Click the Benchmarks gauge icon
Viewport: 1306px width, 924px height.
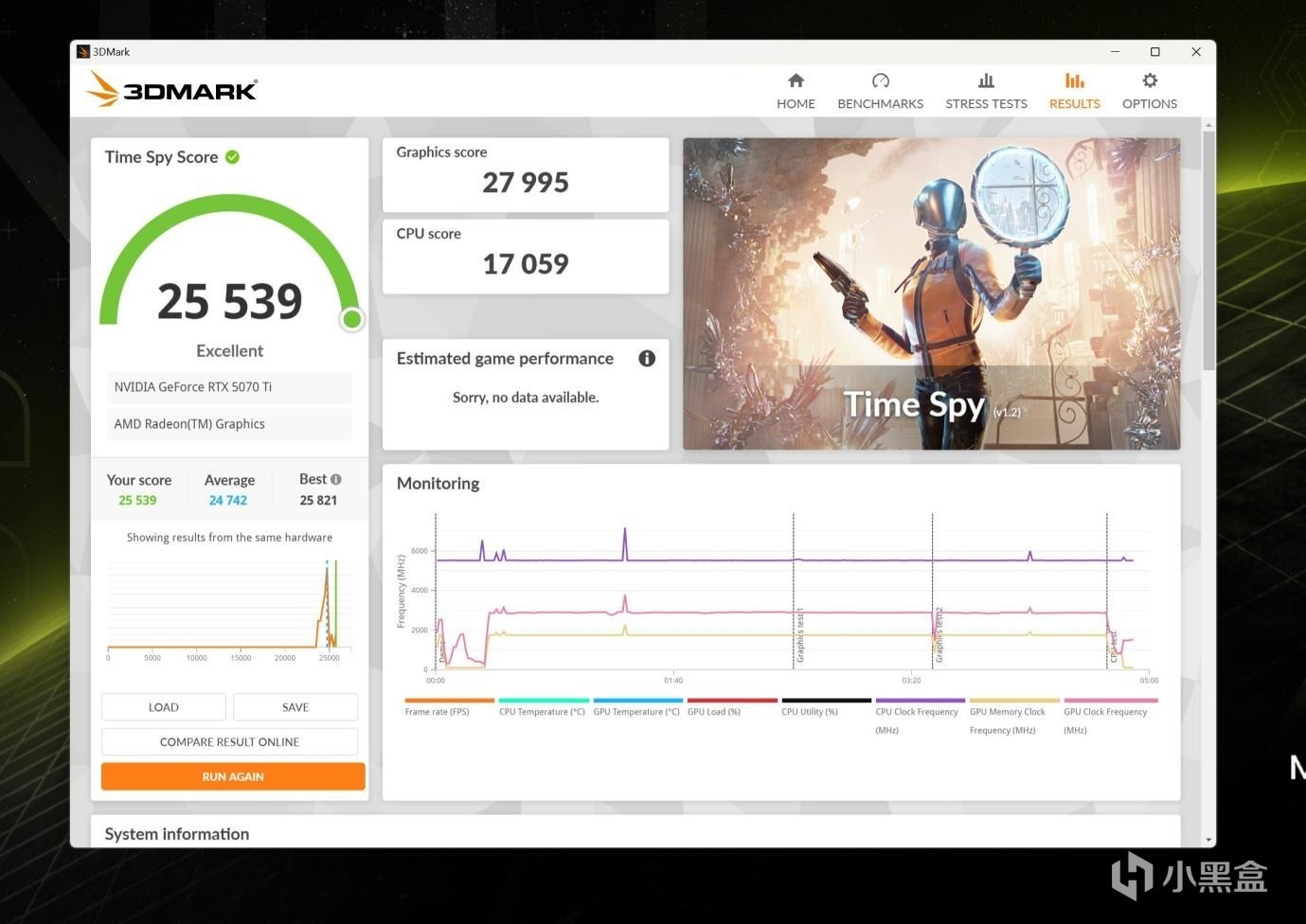tap(881, 80)
